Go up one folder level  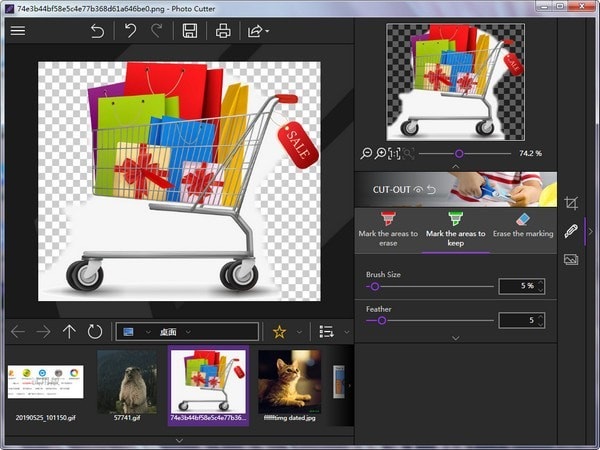pos(69,331)
